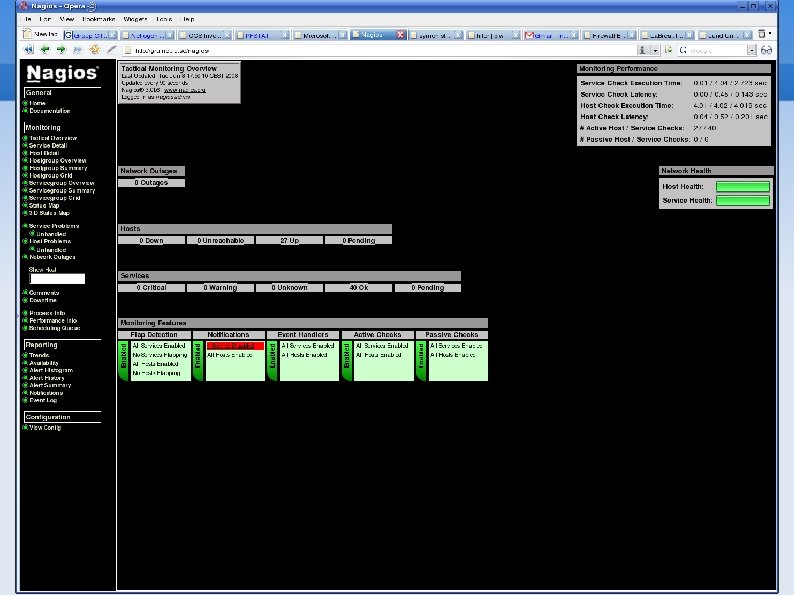Go forward using the green forward arrow
The height and width of the screenshot is (595, 794).
(x=61, y=50)
